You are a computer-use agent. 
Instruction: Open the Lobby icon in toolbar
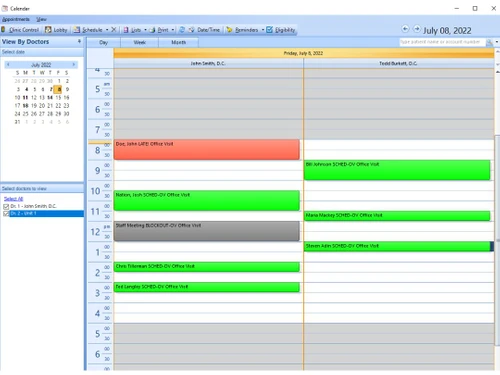pyautogui.click(x=48, y=30)
